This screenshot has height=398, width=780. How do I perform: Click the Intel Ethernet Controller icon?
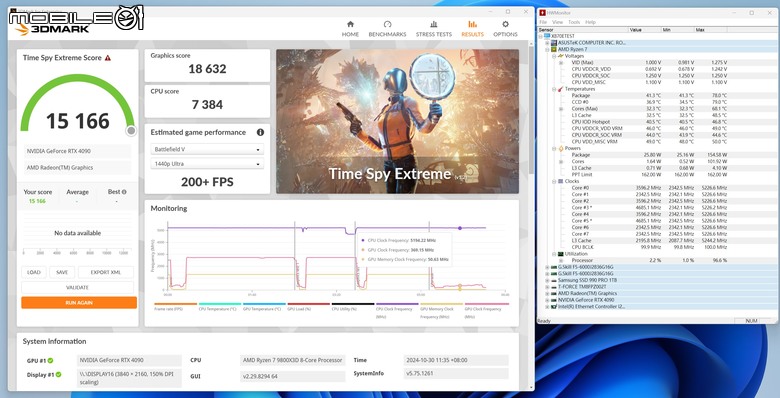coord(554,306)
